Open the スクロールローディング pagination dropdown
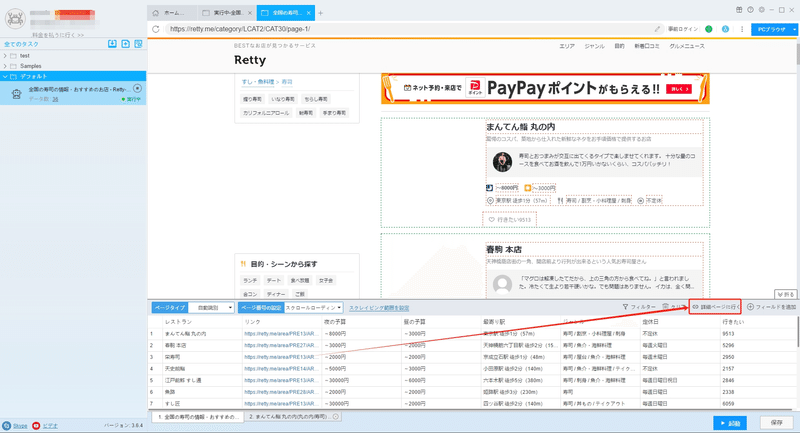The image size is (800, 433). coord(313,308)
